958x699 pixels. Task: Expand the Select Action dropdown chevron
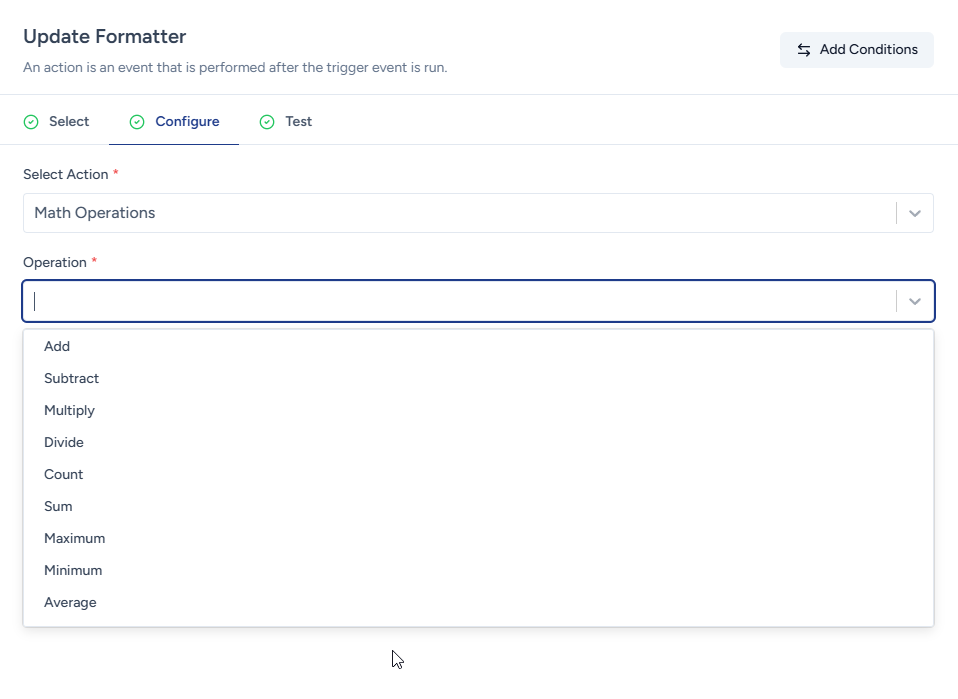(914, 213)
